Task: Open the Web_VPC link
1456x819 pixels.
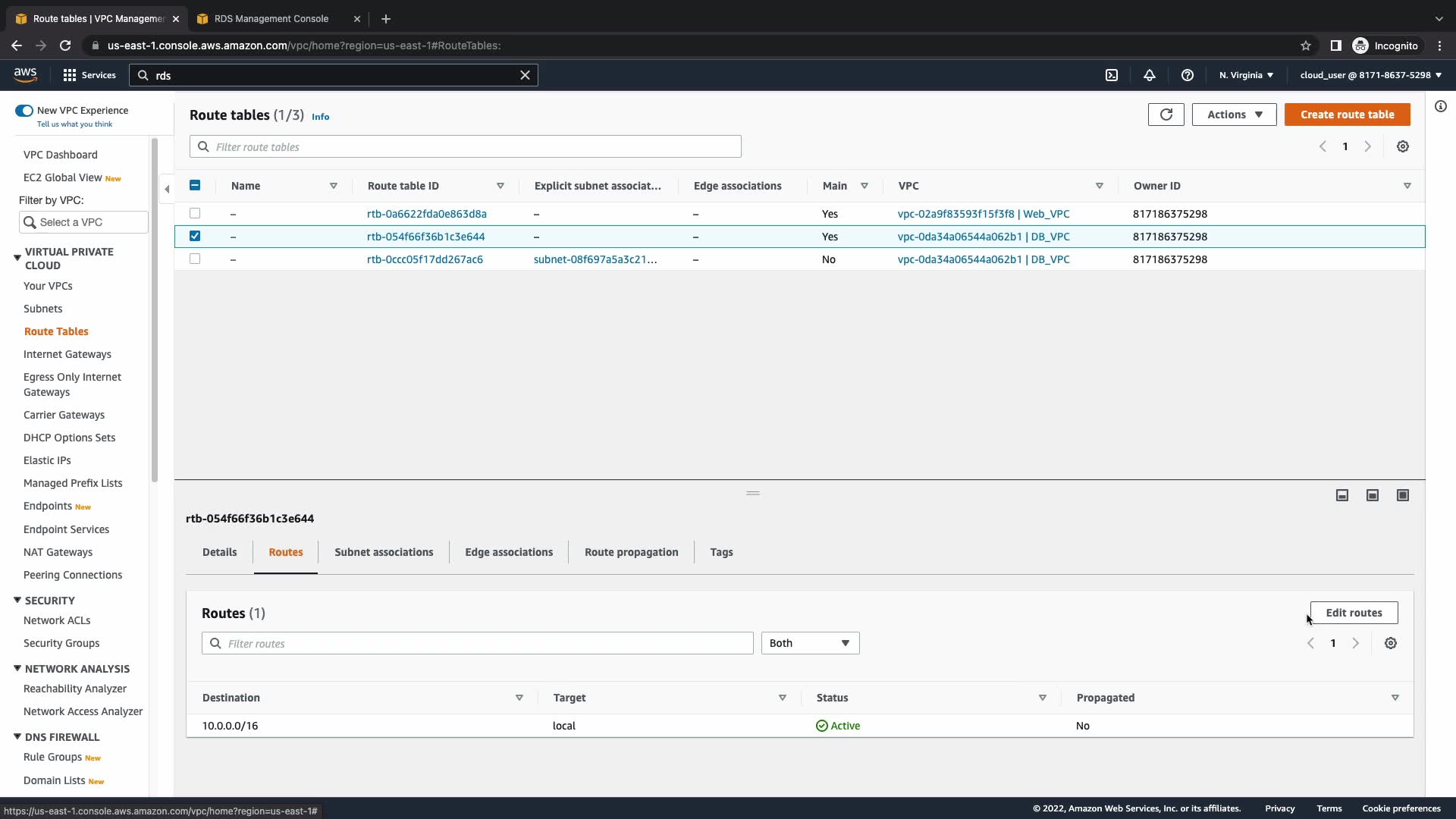Action: (983, 214)
